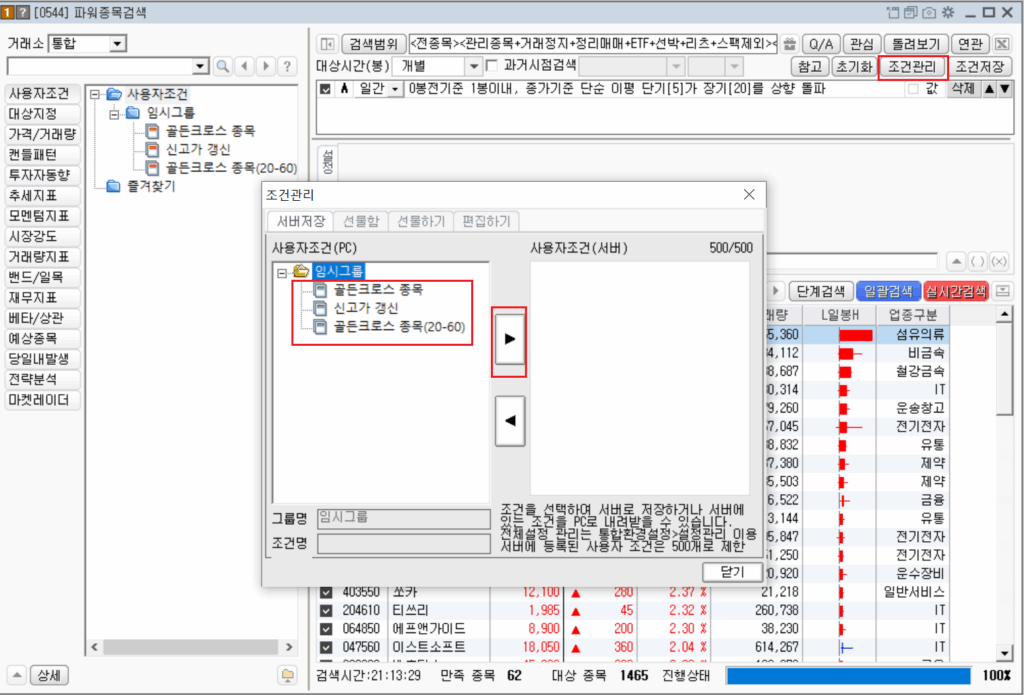The height and width of the screenshot is (695, 1024).
Task: Uncheck the checkbox for 이스트소프트 row
Action: [x=326, y=648]
